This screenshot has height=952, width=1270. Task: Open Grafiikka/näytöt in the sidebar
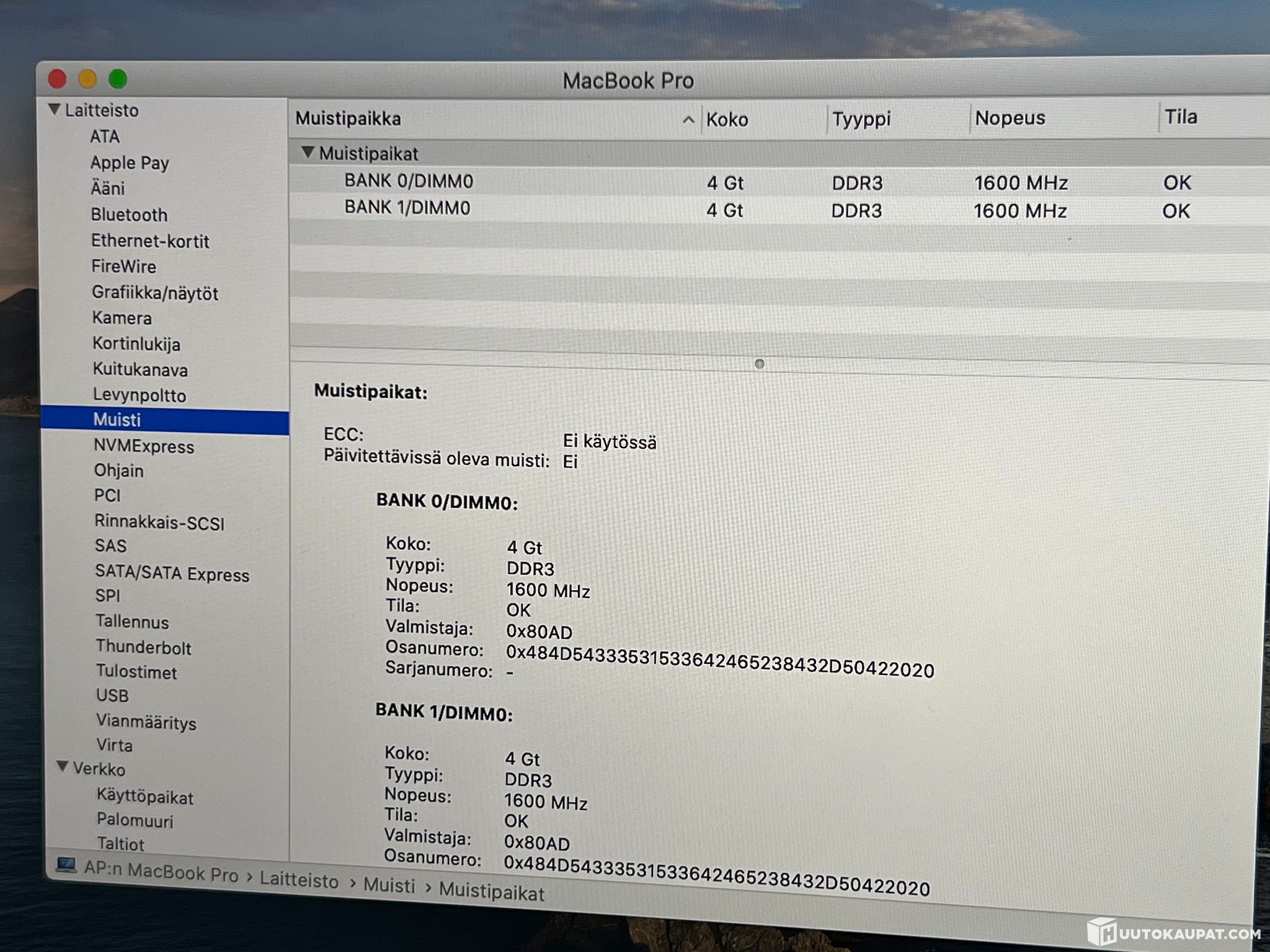click(155, 293)
